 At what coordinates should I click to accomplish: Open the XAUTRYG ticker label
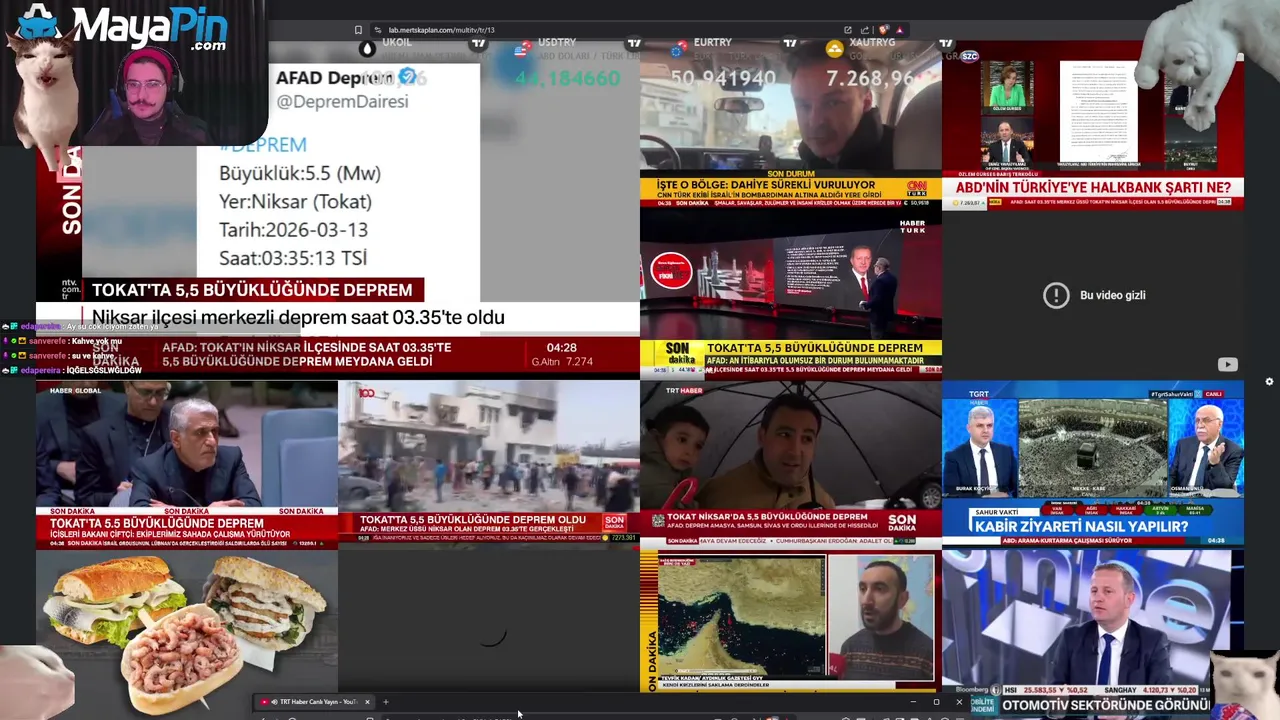[x=872, y=43]
